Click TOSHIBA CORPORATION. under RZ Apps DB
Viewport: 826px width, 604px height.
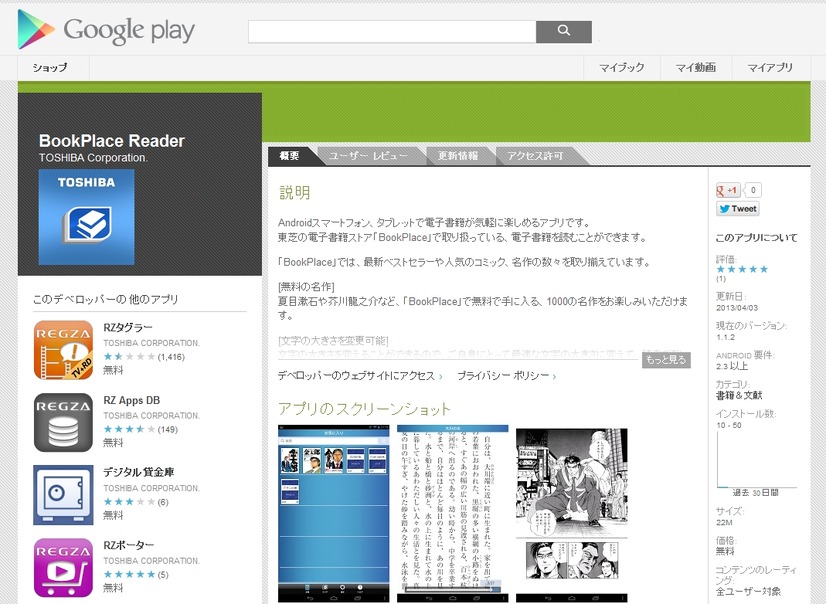(x=152, y=415)
